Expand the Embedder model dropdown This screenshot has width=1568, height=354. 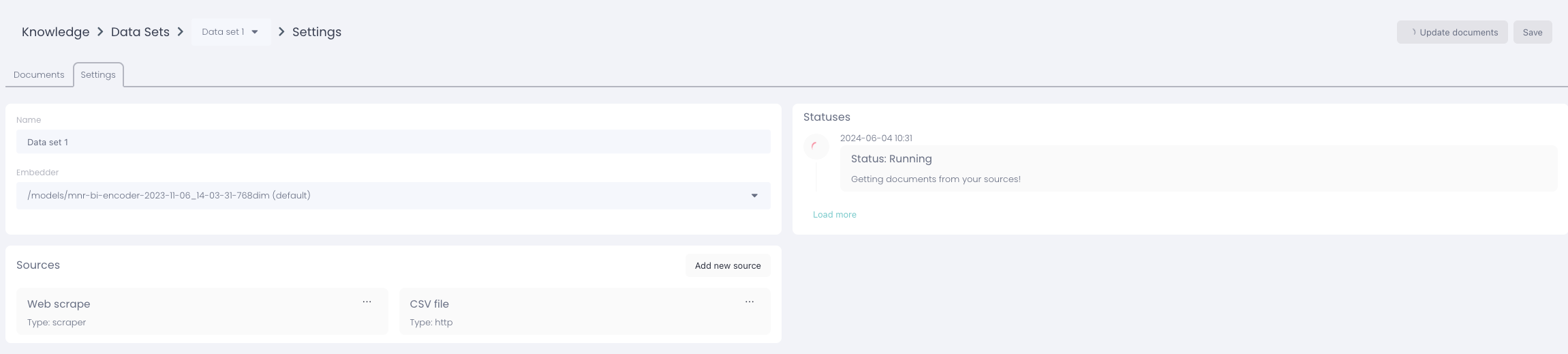[x=754, y=196]
